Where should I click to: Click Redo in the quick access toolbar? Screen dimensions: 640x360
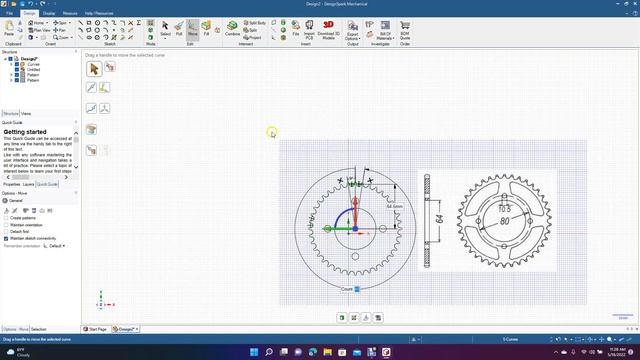pyautogui.click(x=42, y=4)
